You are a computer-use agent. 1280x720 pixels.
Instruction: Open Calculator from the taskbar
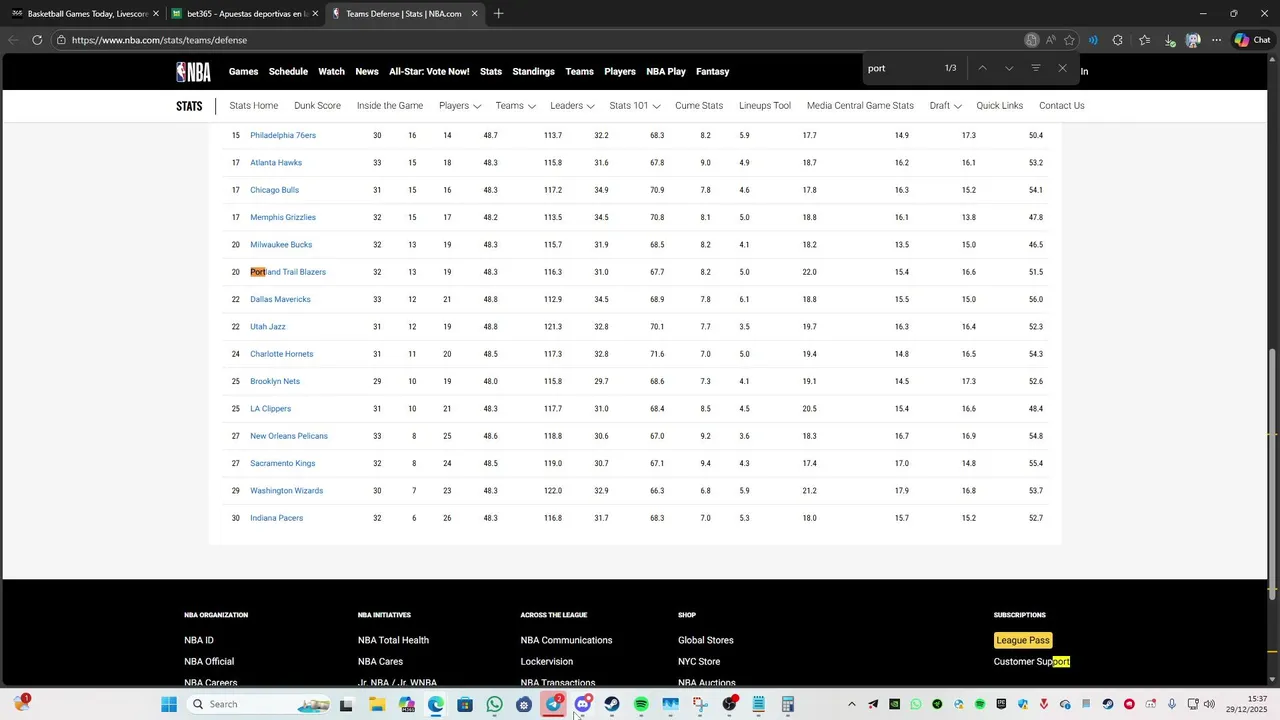click(788, 704)
